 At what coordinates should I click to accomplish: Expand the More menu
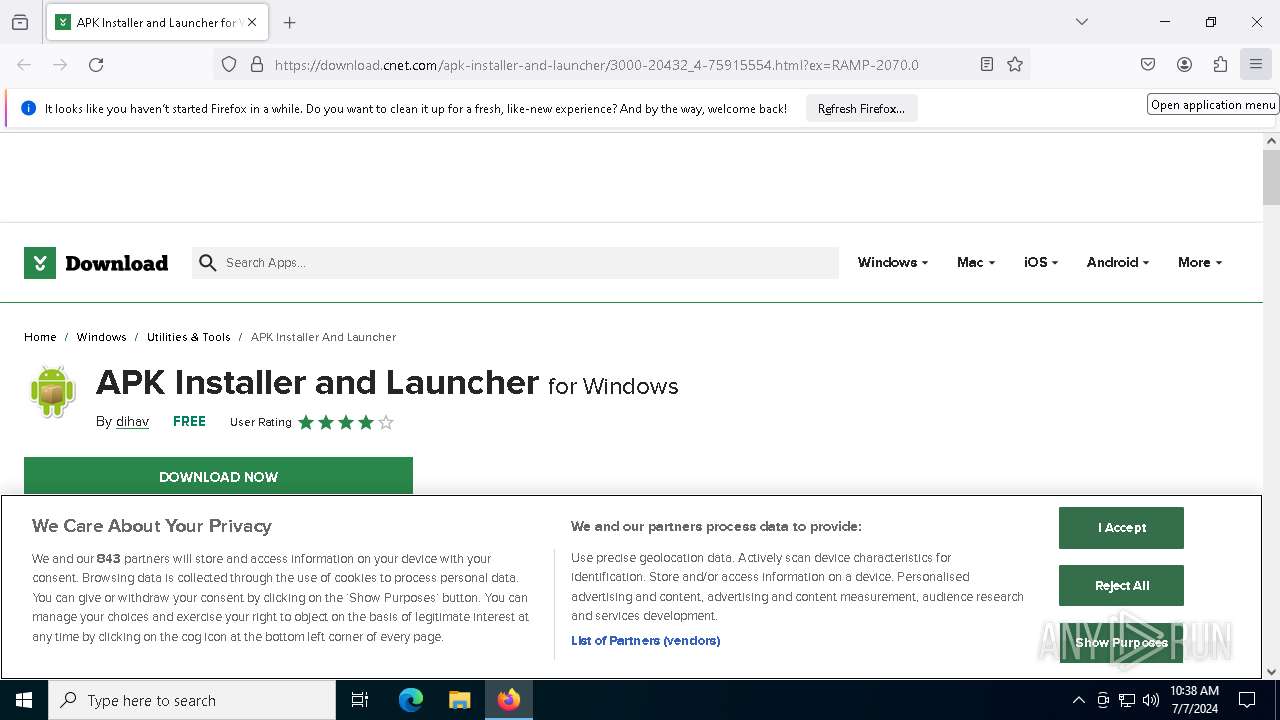click(1199, 263)
